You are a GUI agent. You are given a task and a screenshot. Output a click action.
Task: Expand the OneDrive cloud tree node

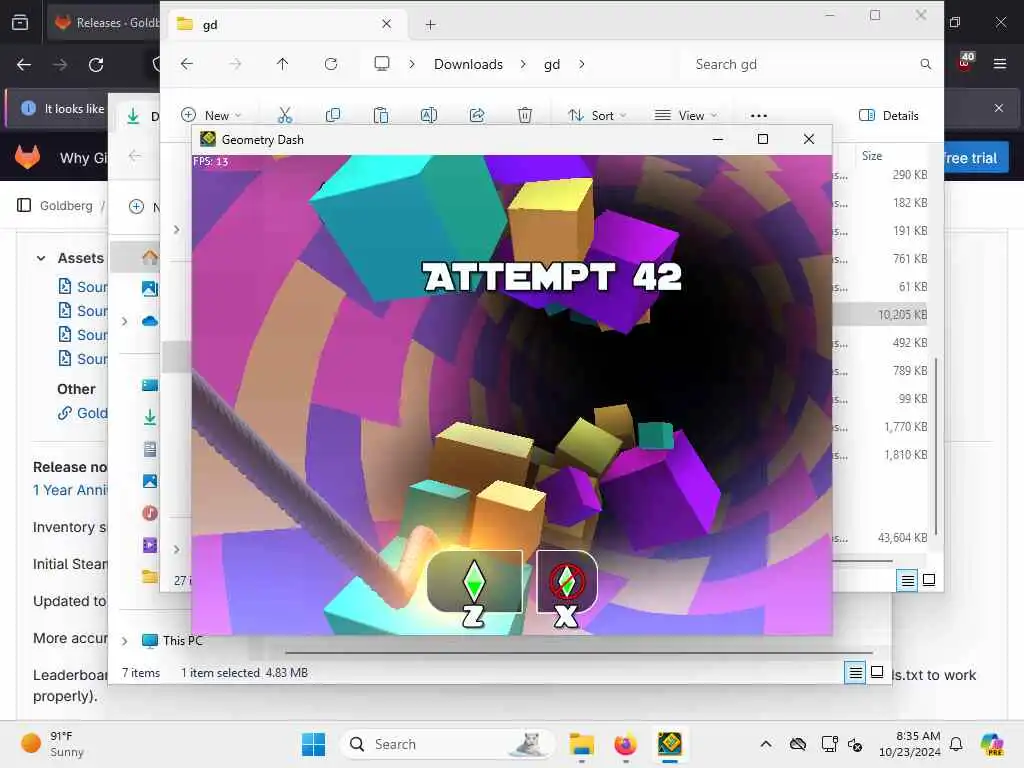click(125, 321)
